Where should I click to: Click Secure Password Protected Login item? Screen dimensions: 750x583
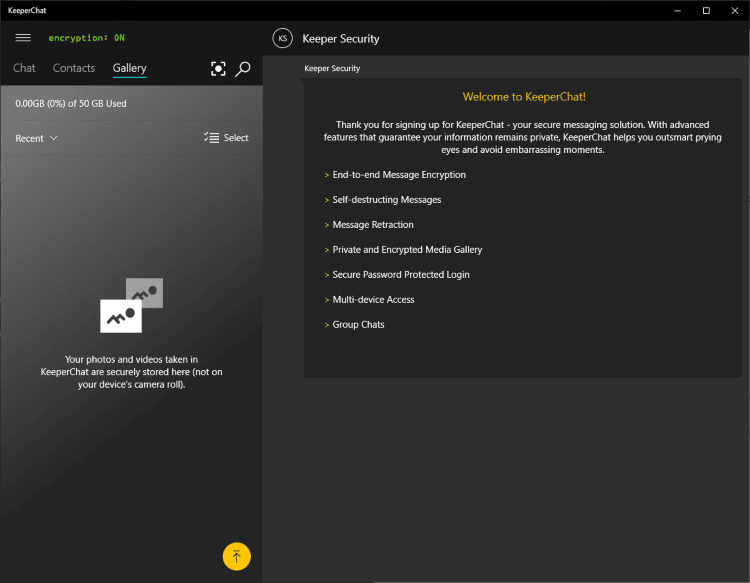click(x=401, y=275)
